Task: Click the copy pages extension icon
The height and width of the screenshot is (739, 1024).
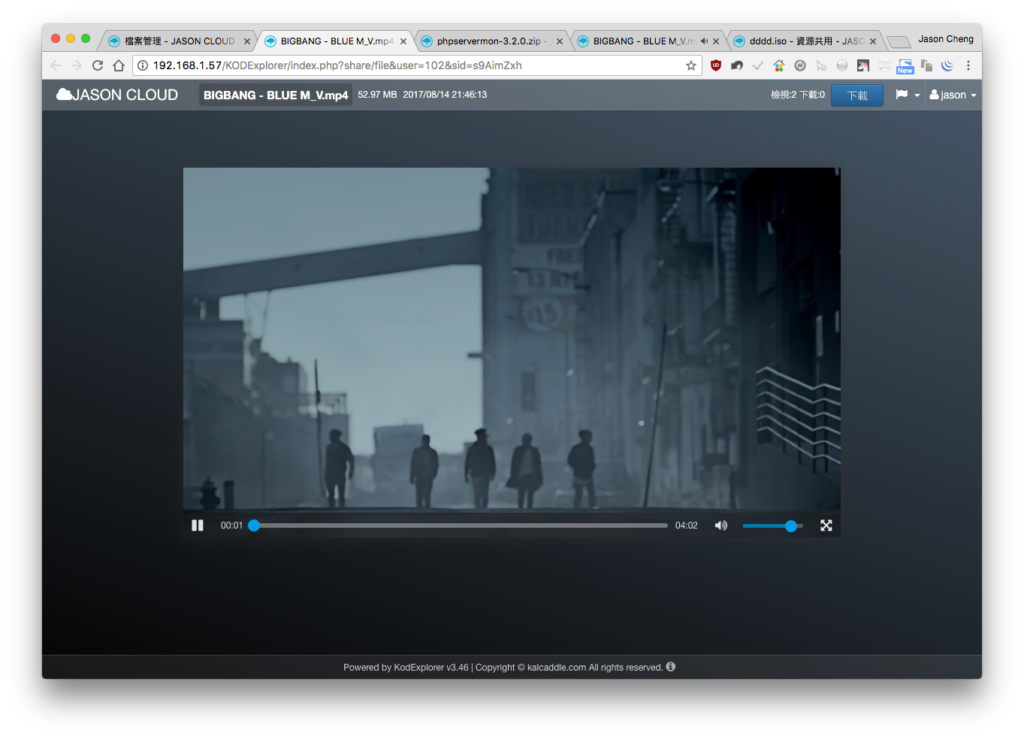Action: (926, 65)
